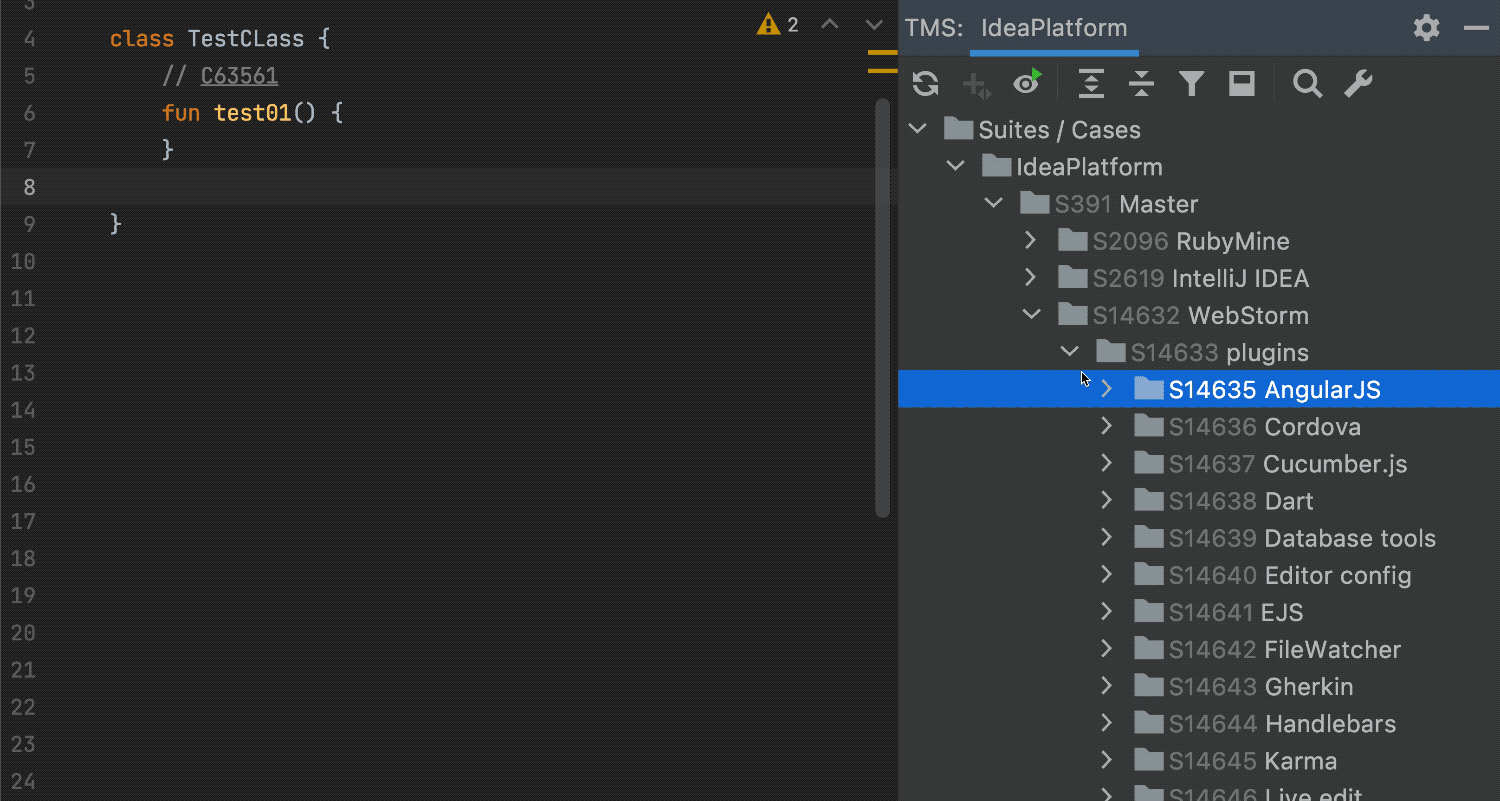Click line number 12 in gutter
1500x801 pixels.
click(23, 336)
